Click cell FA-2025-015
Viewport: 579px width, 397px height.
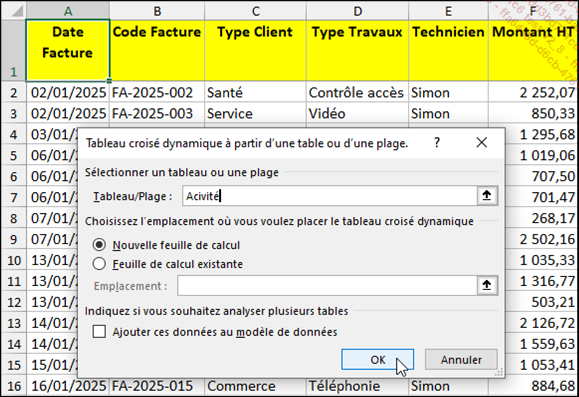(157, 386)
